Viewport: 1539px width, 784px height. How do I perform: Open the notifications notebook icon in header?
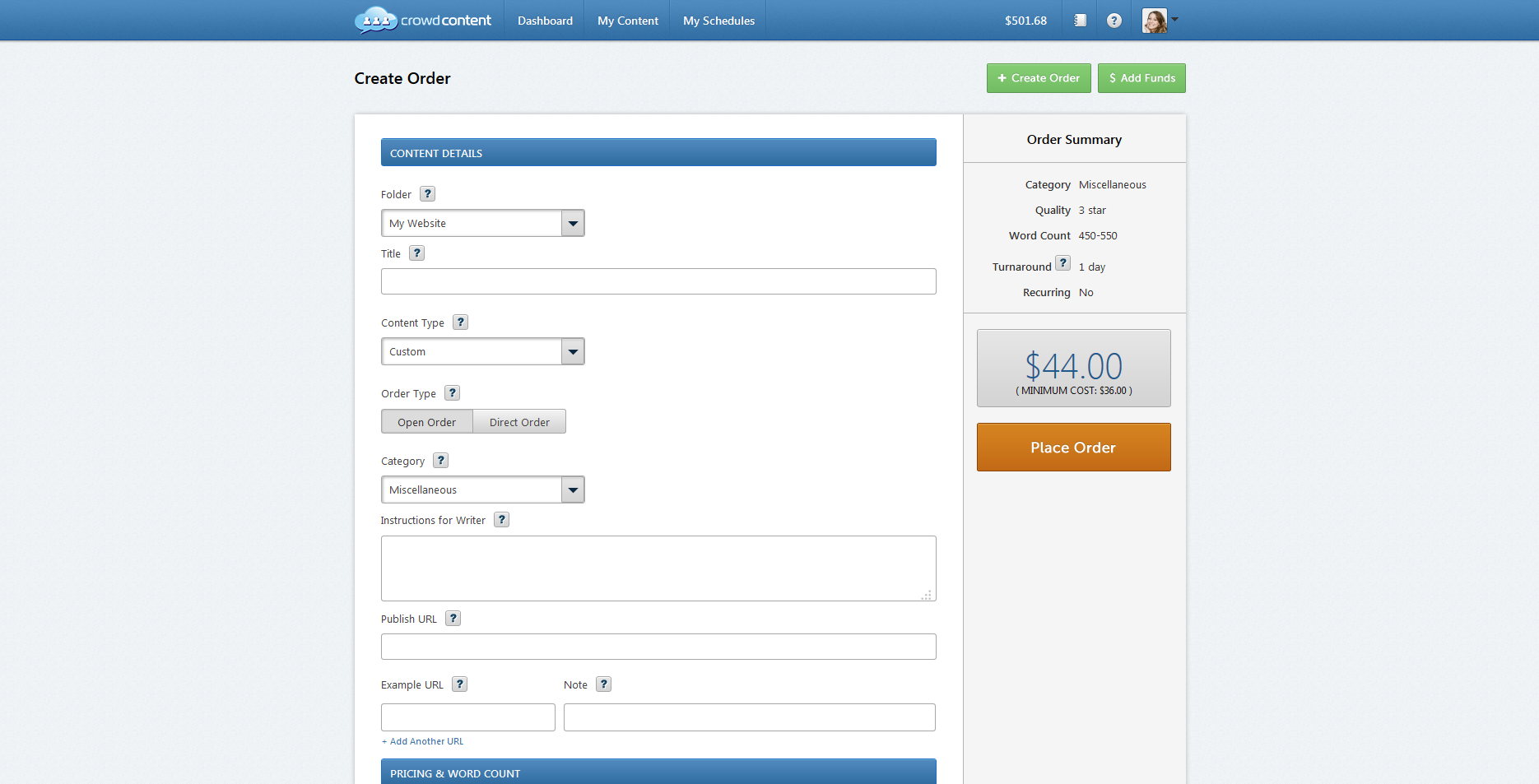1080,21
